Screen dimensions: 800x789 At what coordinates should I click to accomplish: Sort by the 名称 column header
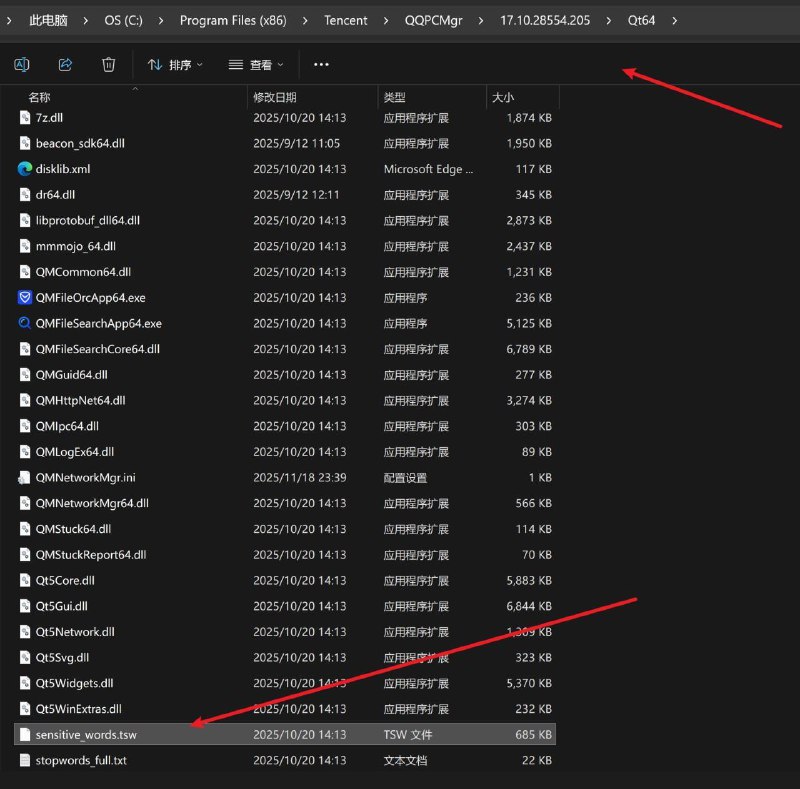[x=40, y=97]
